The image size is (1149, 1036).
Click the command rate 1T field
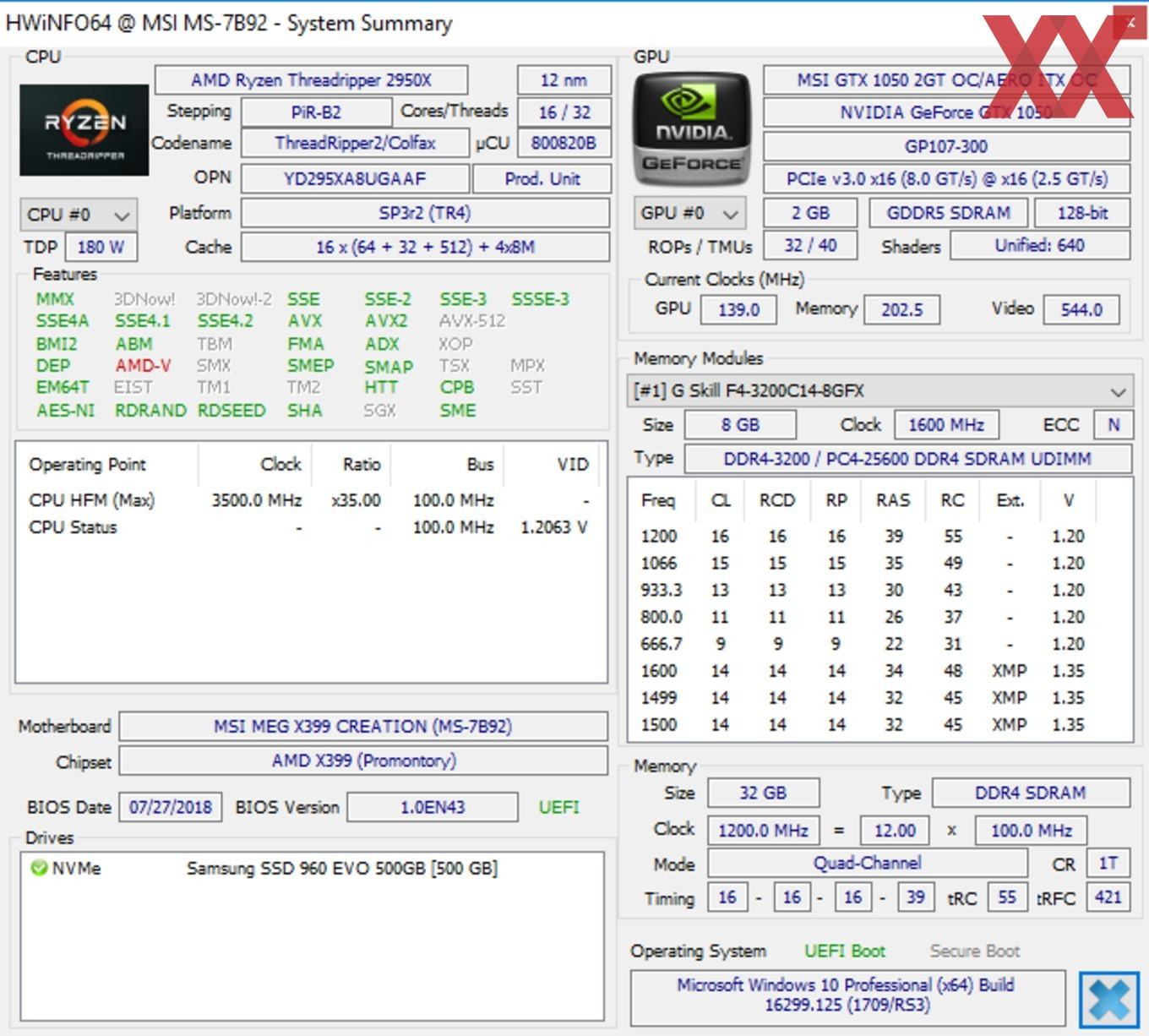coord(1108,864)
